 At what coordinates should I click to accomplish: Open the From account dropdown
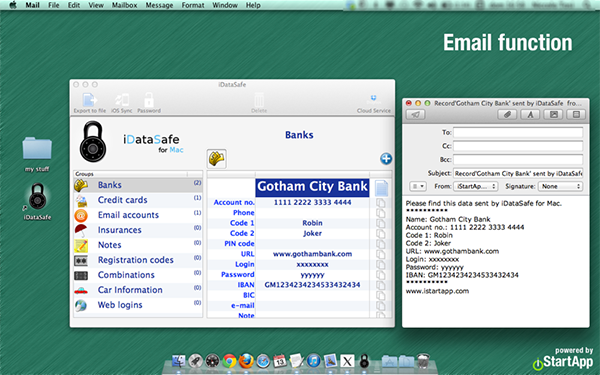475,187
